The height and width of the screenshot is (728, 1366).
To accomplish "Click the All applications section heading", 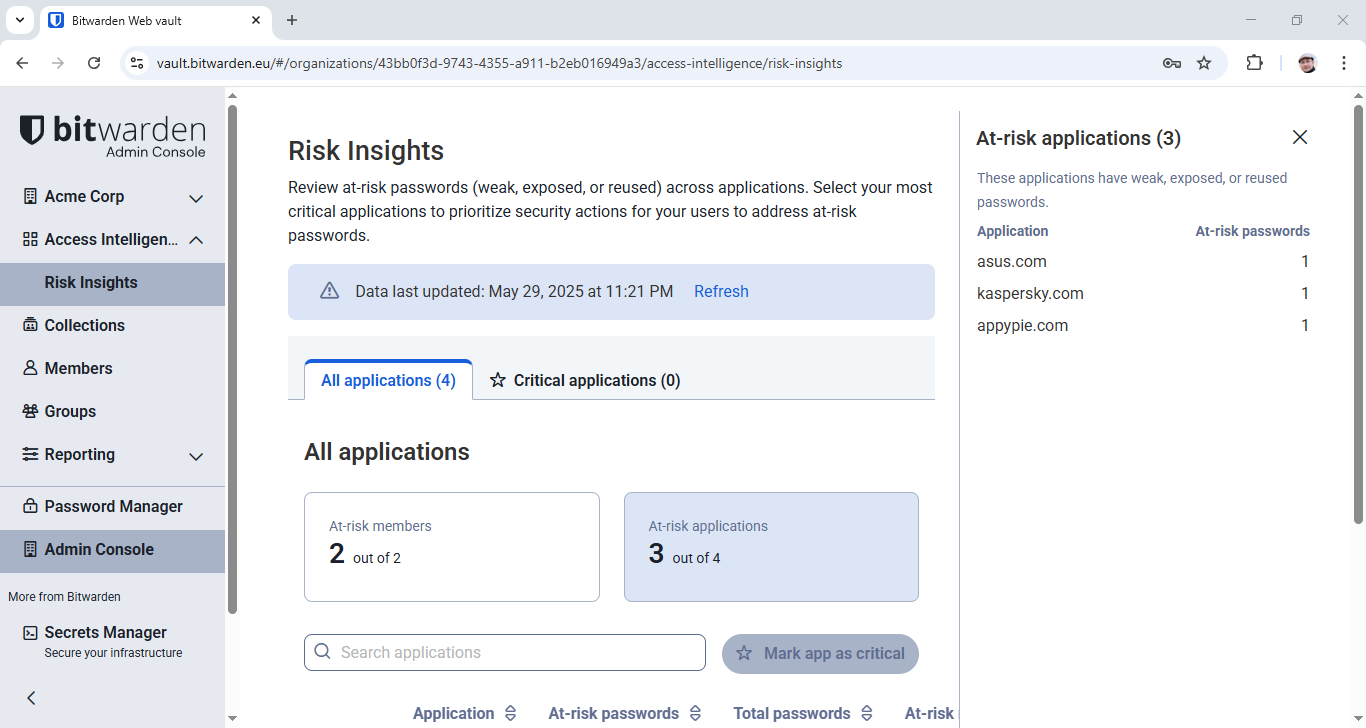I will pos(387,452).
